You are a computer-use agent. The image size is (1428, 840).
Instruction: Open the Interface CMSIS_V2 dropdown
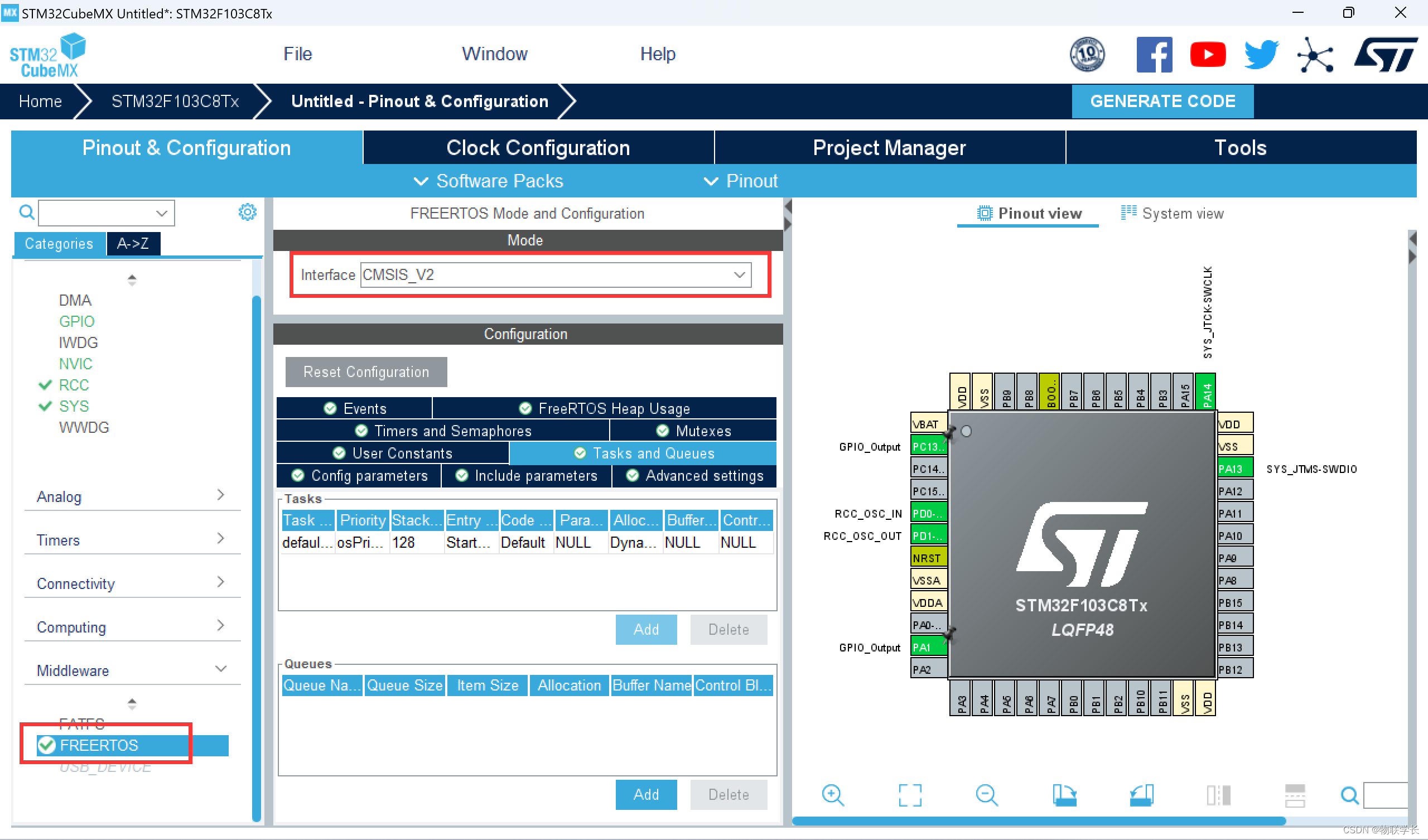556,275
